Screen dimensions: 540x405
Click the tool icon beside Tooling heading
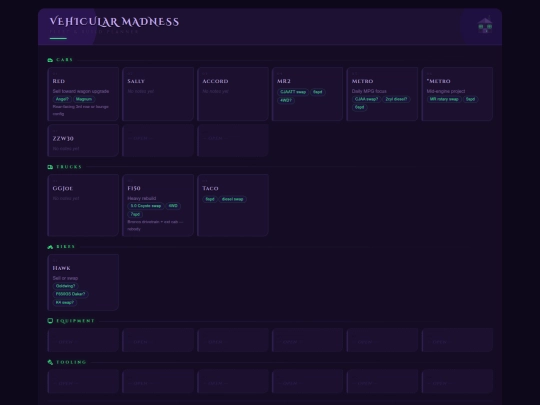point(50,362)
